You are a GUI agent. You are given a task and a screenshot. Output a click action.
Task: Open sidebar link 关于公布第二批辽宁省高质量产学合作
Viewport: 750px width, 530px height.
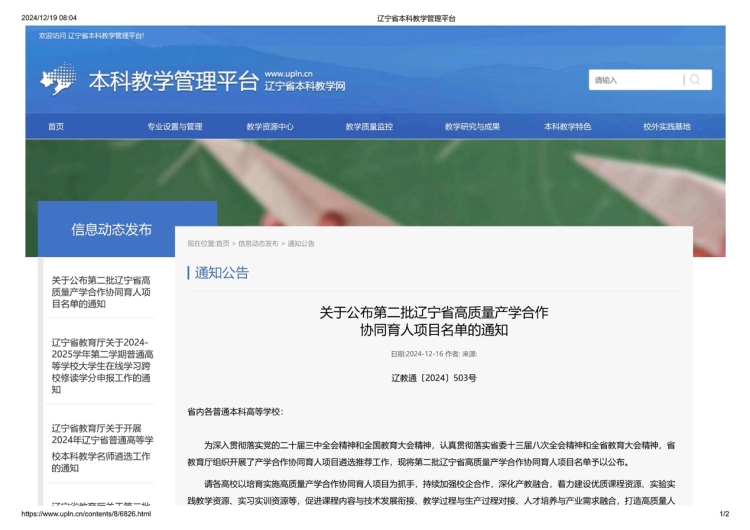click(x=101, y=292)
